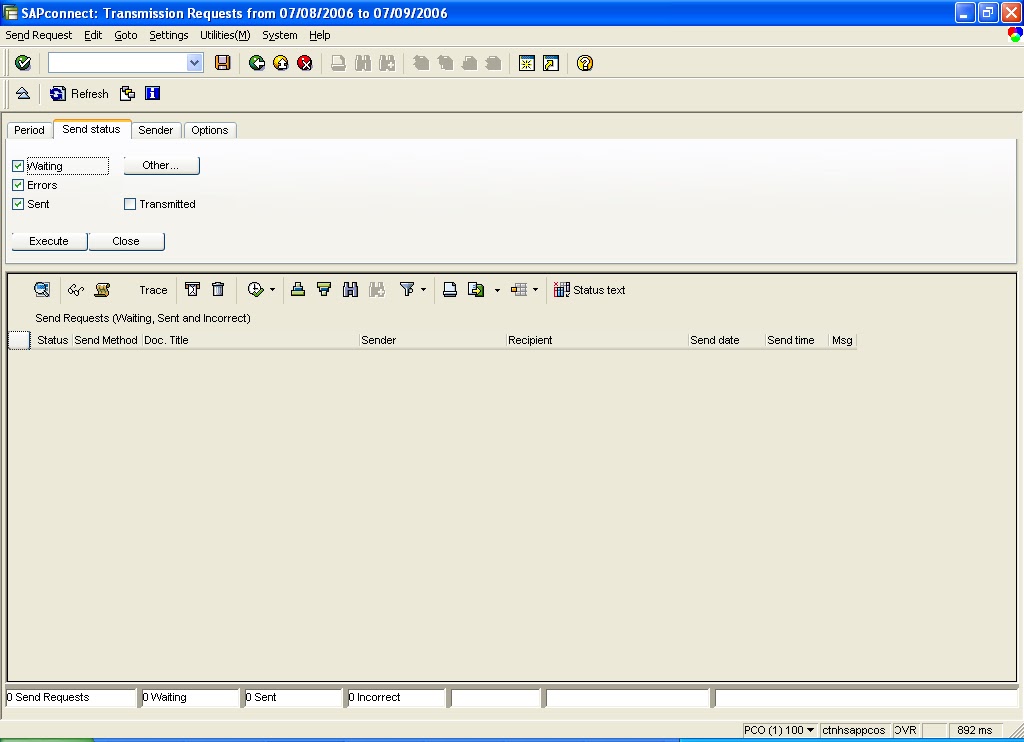
Task: Click the '0 Incorrect' status field
Action: pos(396,698)
